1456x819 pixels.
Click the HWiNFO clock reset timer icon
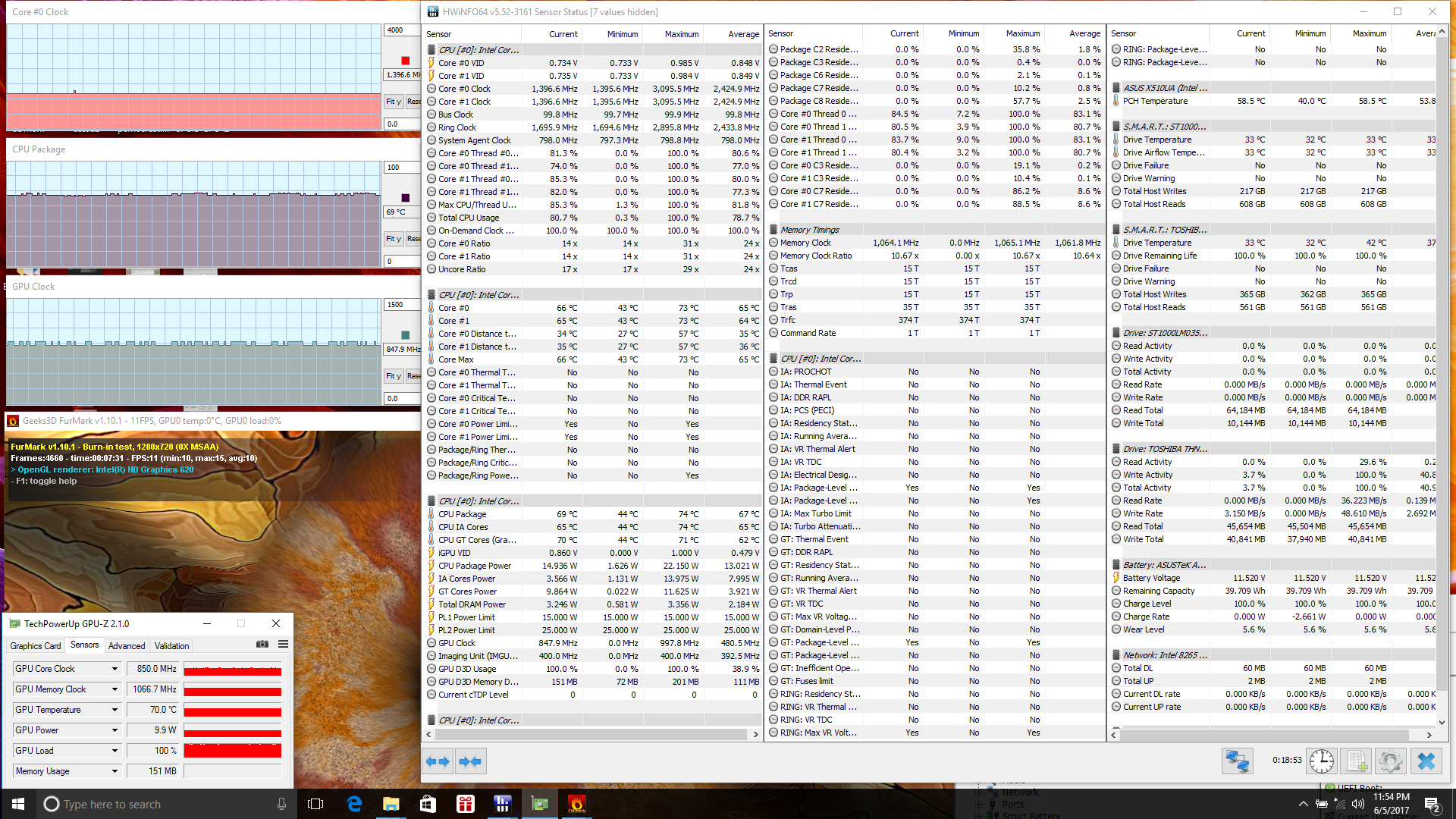pos(1322,761)
